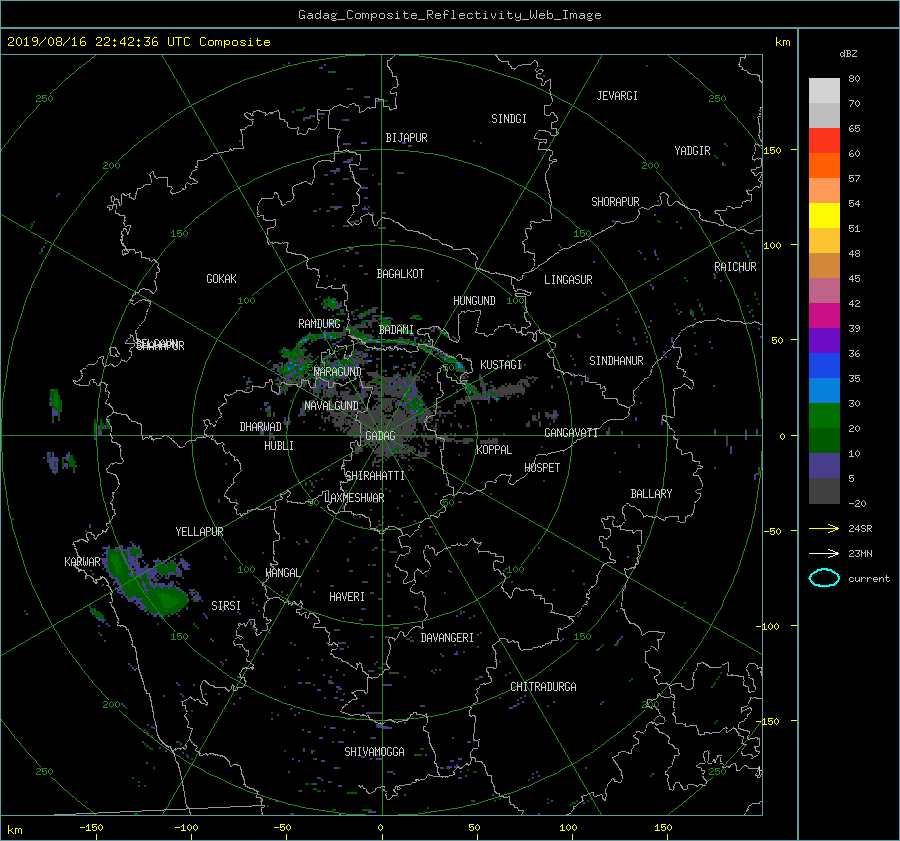This screenshot has width=900, height=841.
Task: Click the green rain echo near Karwar
Action: 147,580
